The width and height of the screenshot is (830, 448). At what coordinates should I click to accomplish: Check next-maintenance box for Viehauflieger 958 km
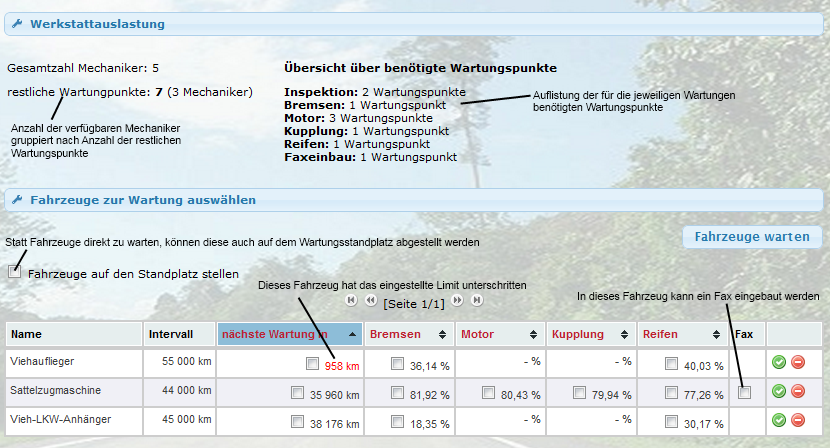click(x=311, y=365)
